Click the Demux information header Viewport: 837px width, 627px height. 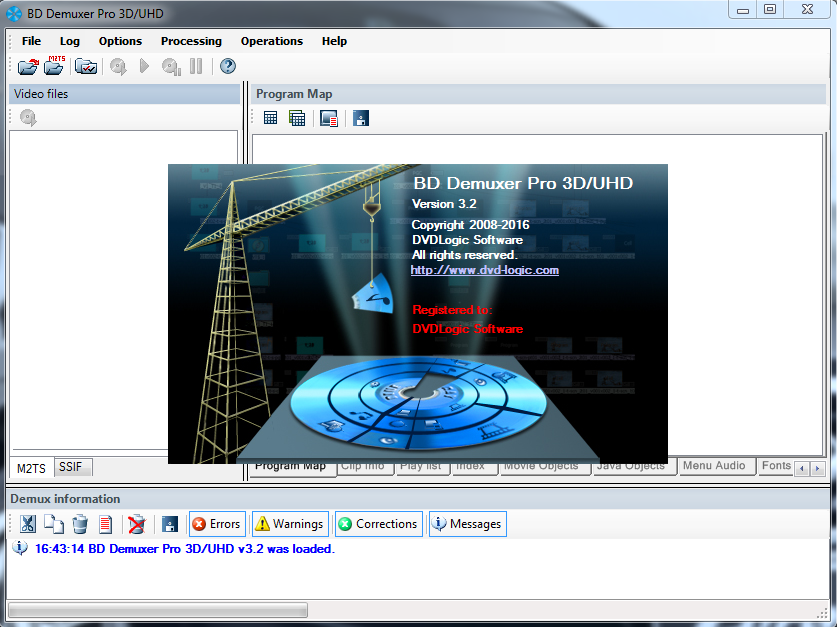pyautogui.click(x=417, y=499)
